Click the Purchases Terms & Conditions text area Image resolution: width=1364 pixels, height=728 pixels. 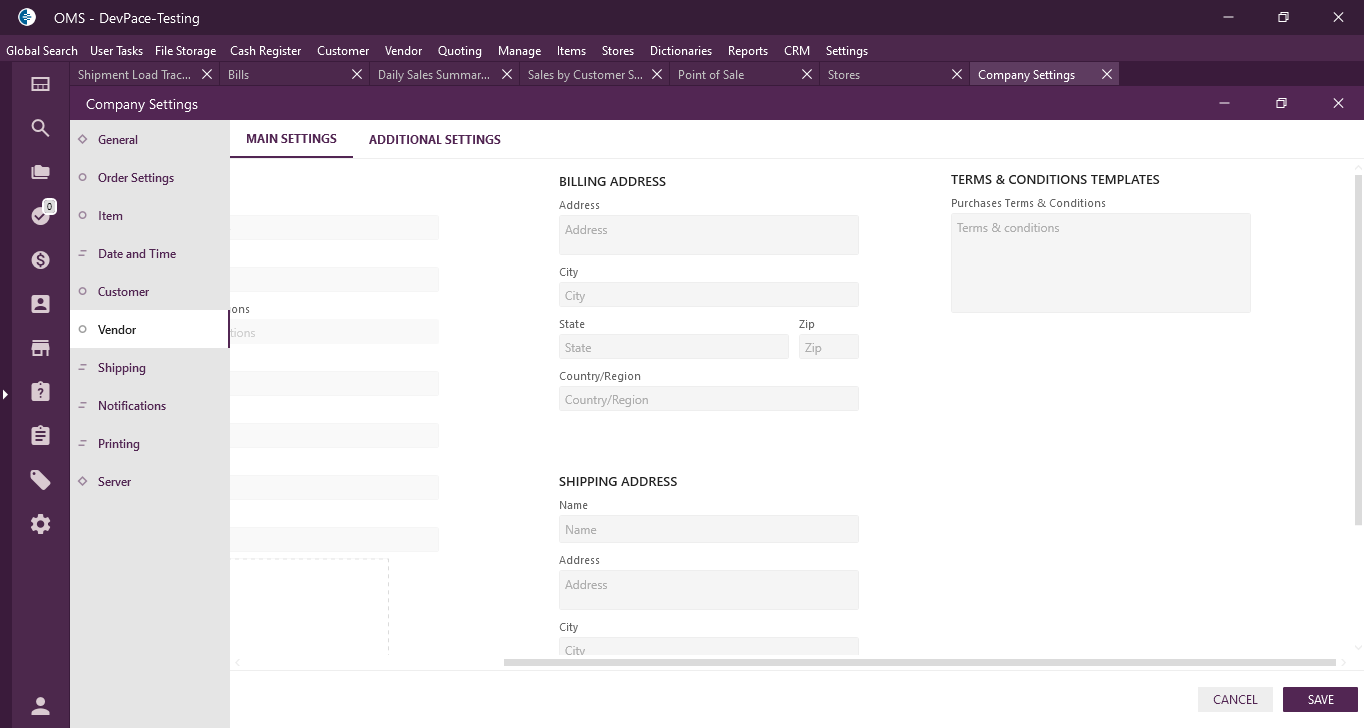click(1100, 263)
